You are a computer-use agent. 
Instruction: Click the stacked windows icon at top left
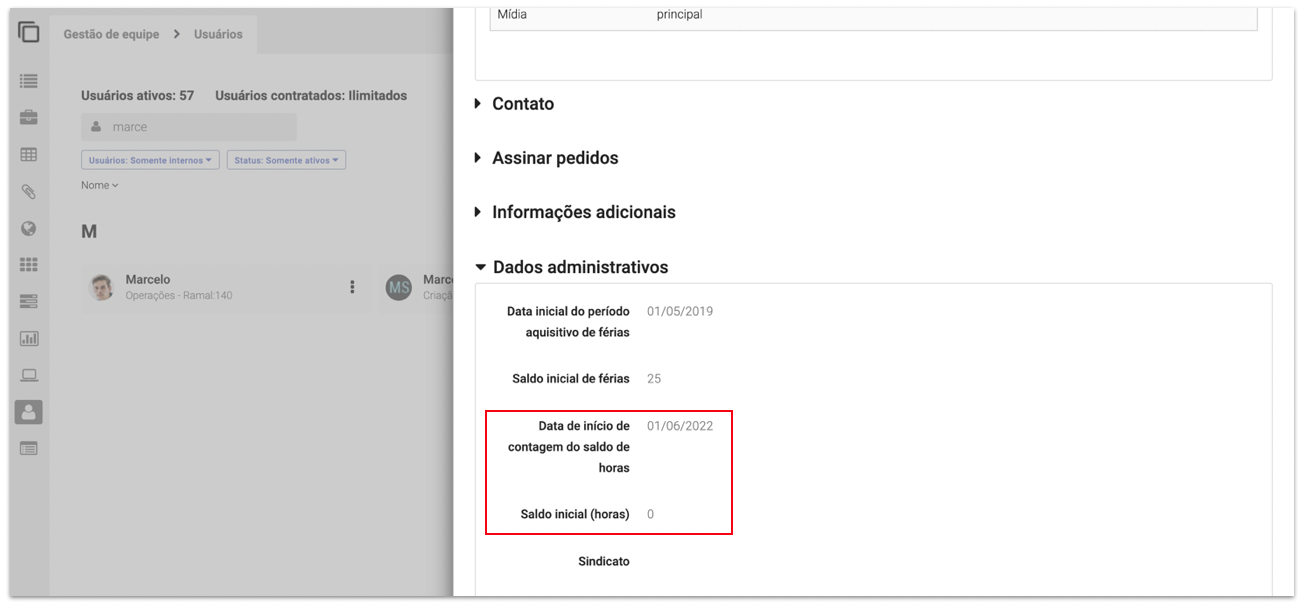[29, 32]
